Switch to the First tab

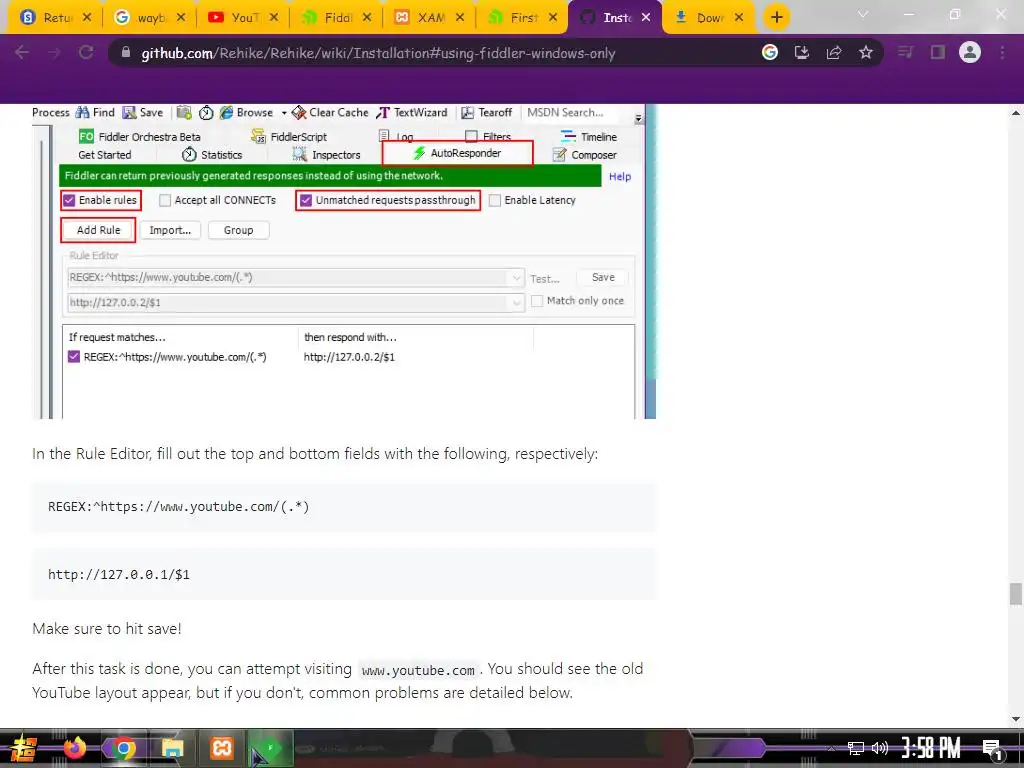tap(522, 18)
